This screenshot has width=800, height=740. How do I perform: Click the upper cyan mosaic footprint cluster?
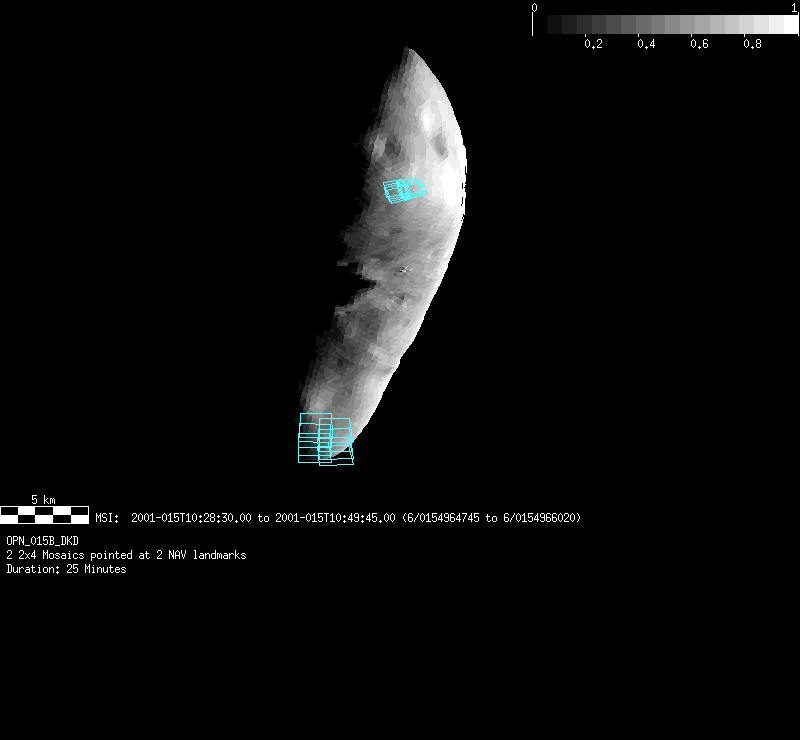click(x=404, y=189)
